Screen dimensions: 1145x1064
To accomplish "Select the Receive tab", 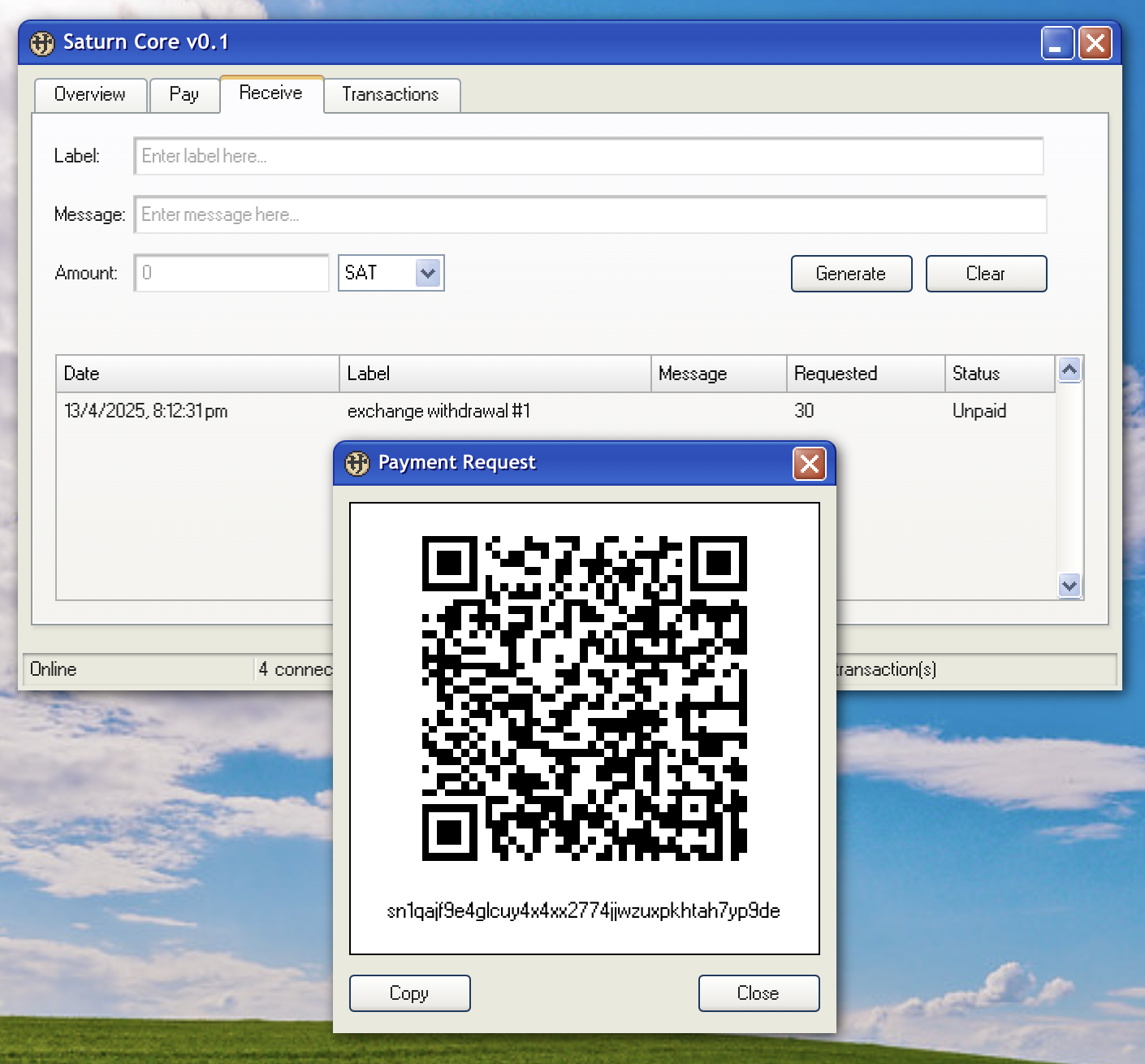I will tap(270, 93).
